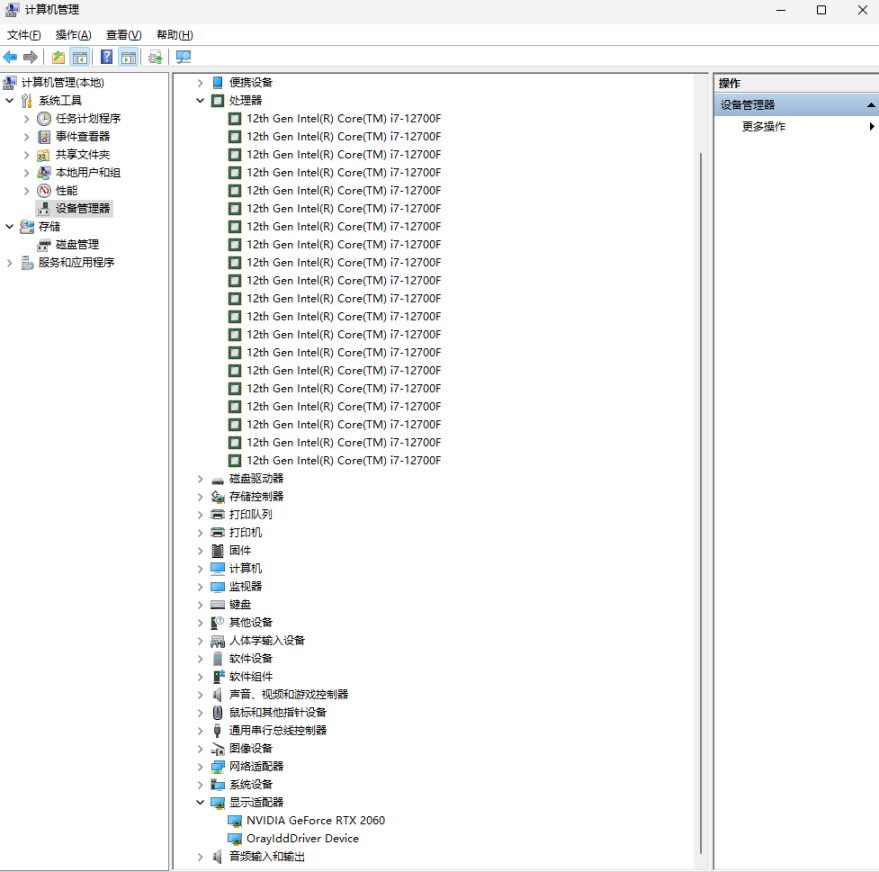Click the 事件查看器 icon
The image size is (879, 872).
[44, 136]
